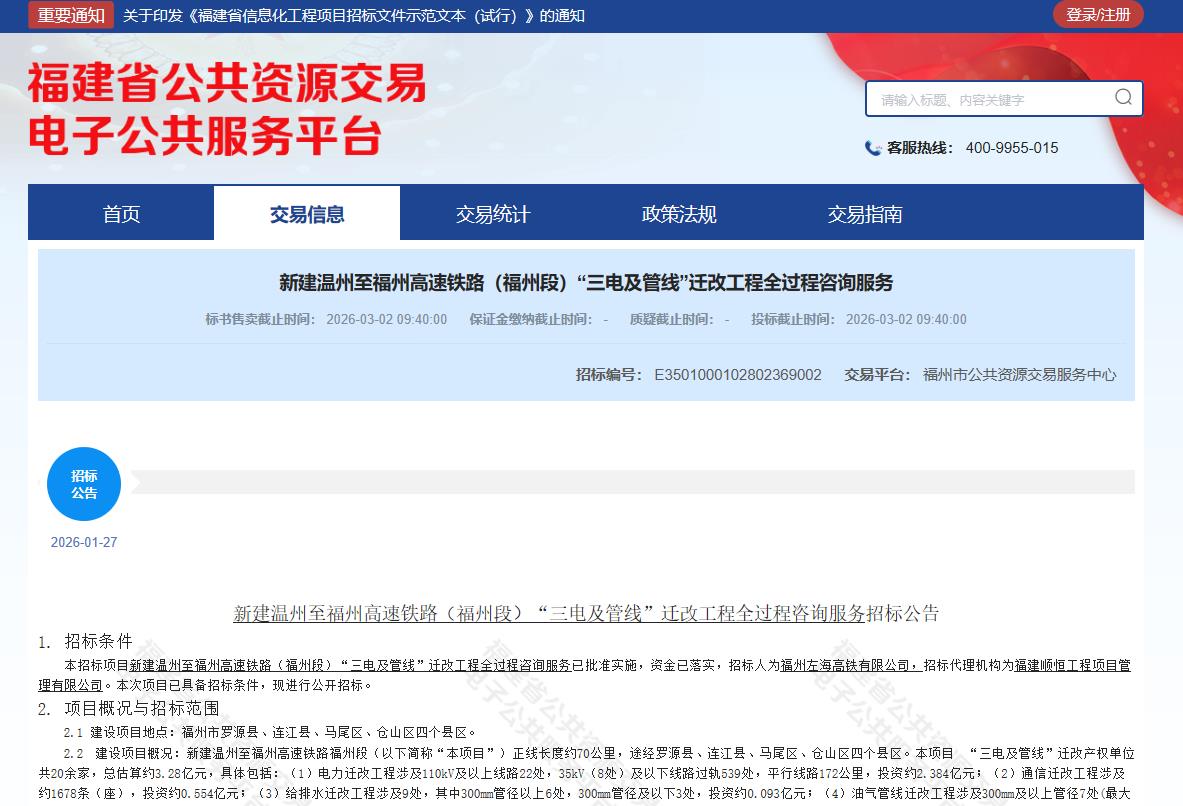
Task: Open the 登录/注册 button
Action: [1098, 15]
